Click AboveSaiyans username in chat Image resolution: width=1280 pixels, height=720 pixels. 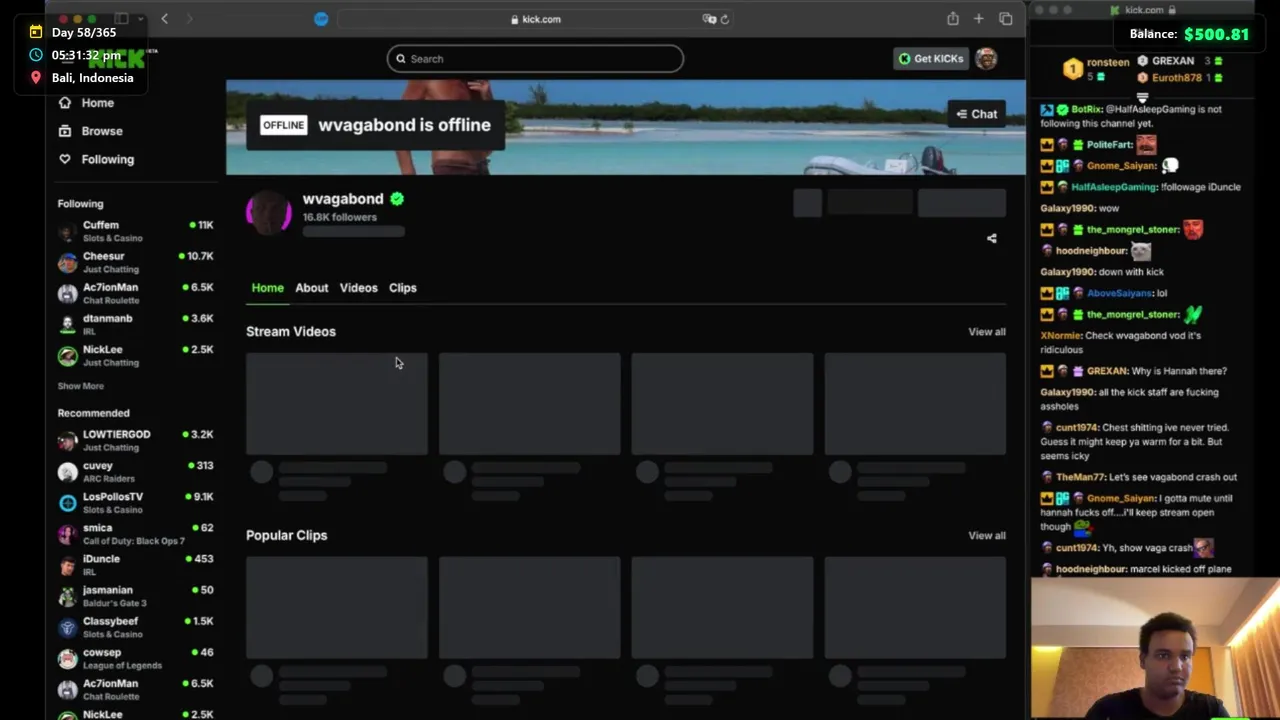1119,293
